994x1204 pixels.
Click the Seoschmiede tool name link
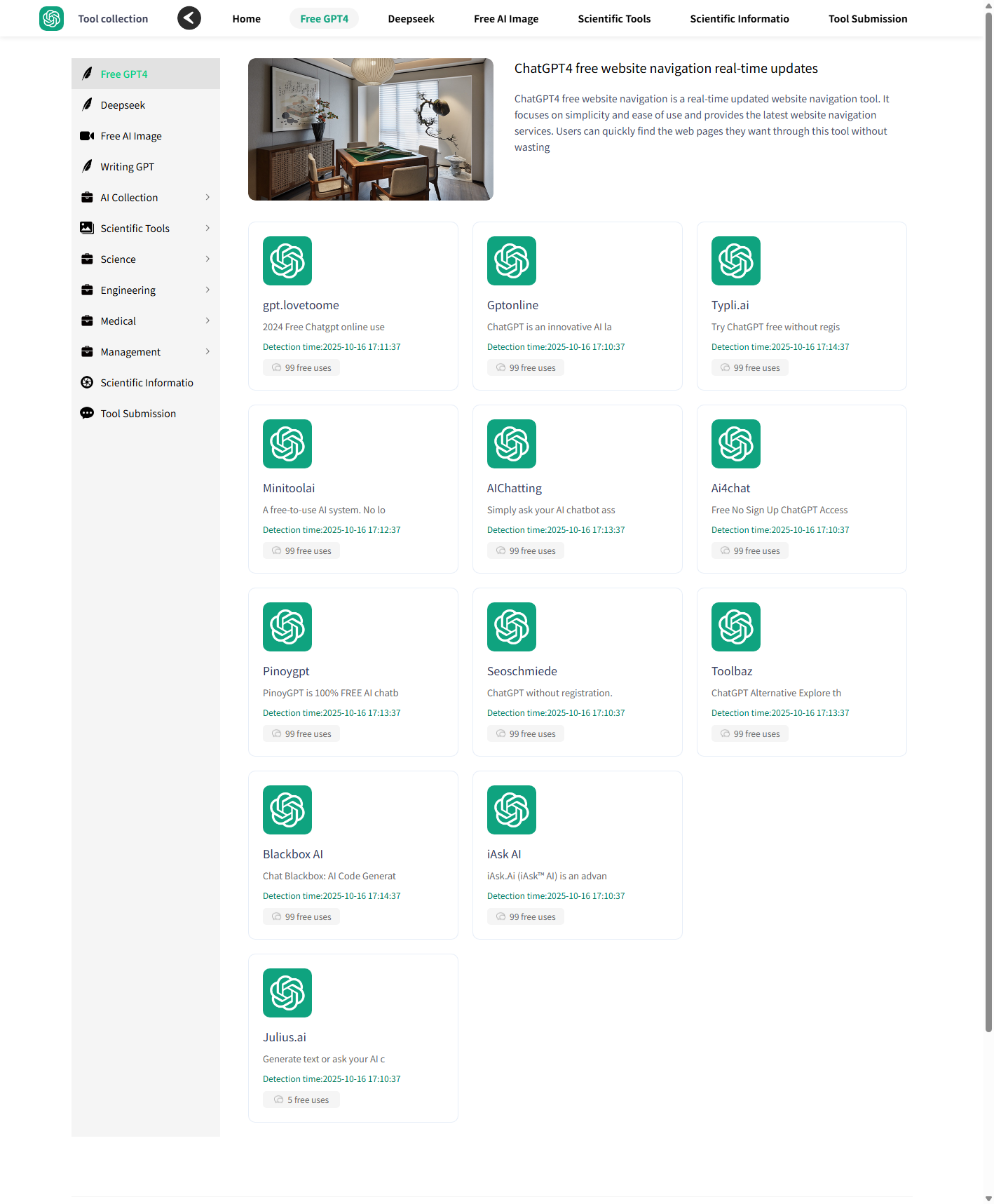[x=522, y=672]
